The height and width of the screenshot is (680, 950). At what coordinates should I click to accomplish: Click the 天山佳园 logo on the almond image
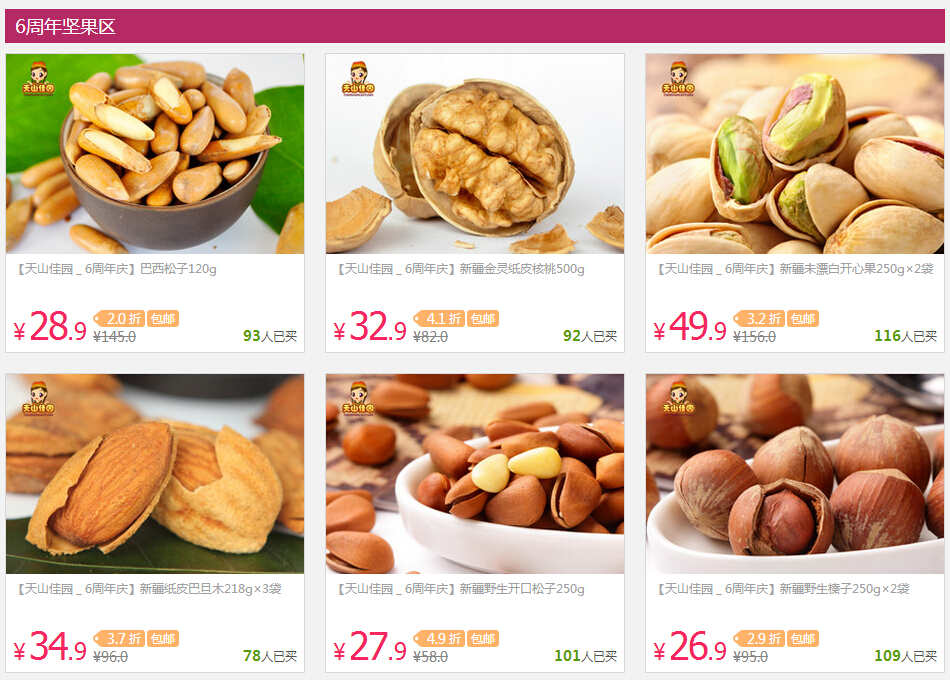[x=38, y=398]
